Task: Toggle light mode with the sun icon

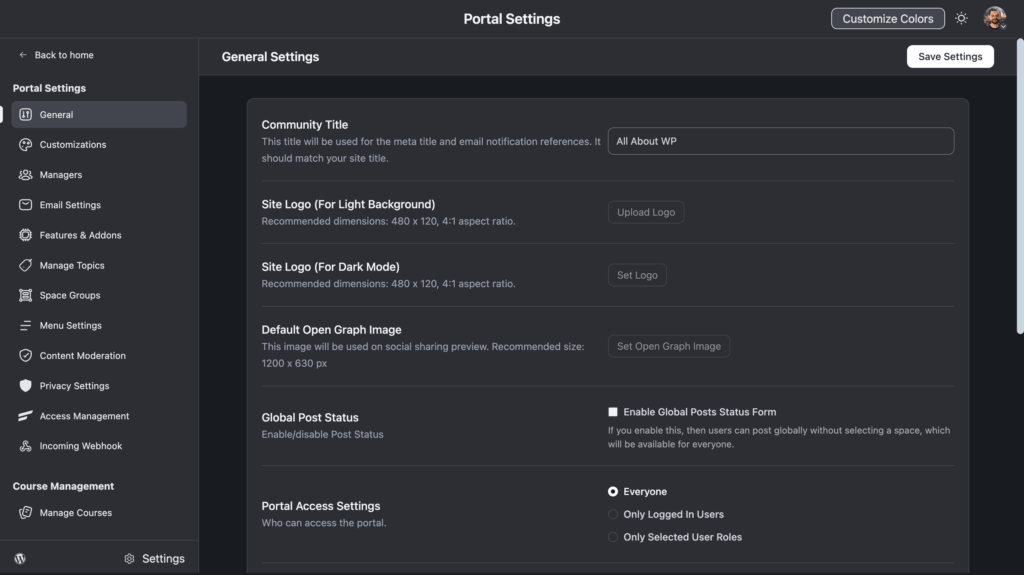Action: tap(961, 18)
